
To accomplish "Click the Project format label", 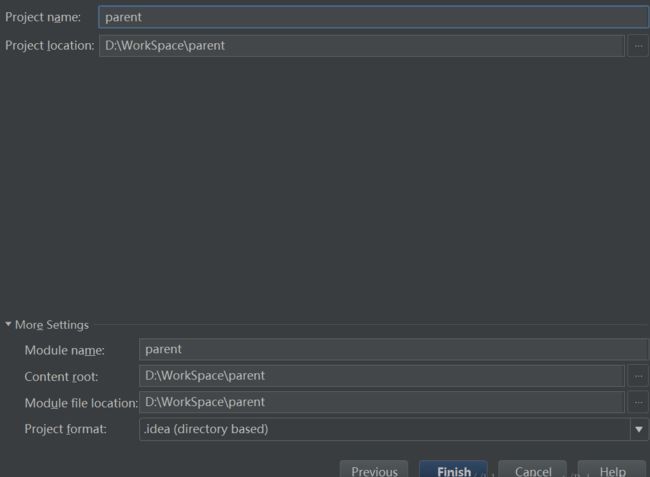I will (x=65, y=429).
